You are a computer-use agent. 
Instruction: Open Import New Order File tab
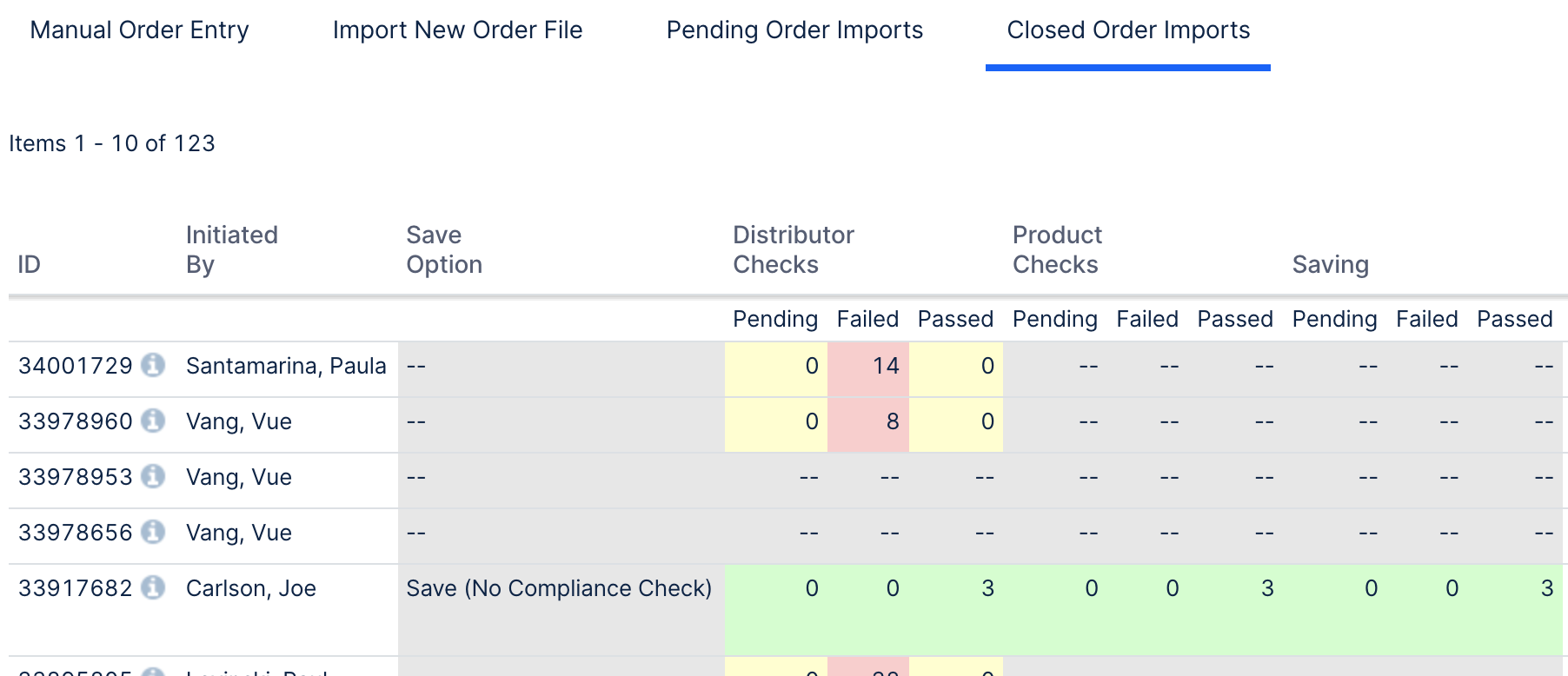pos(457,30)
